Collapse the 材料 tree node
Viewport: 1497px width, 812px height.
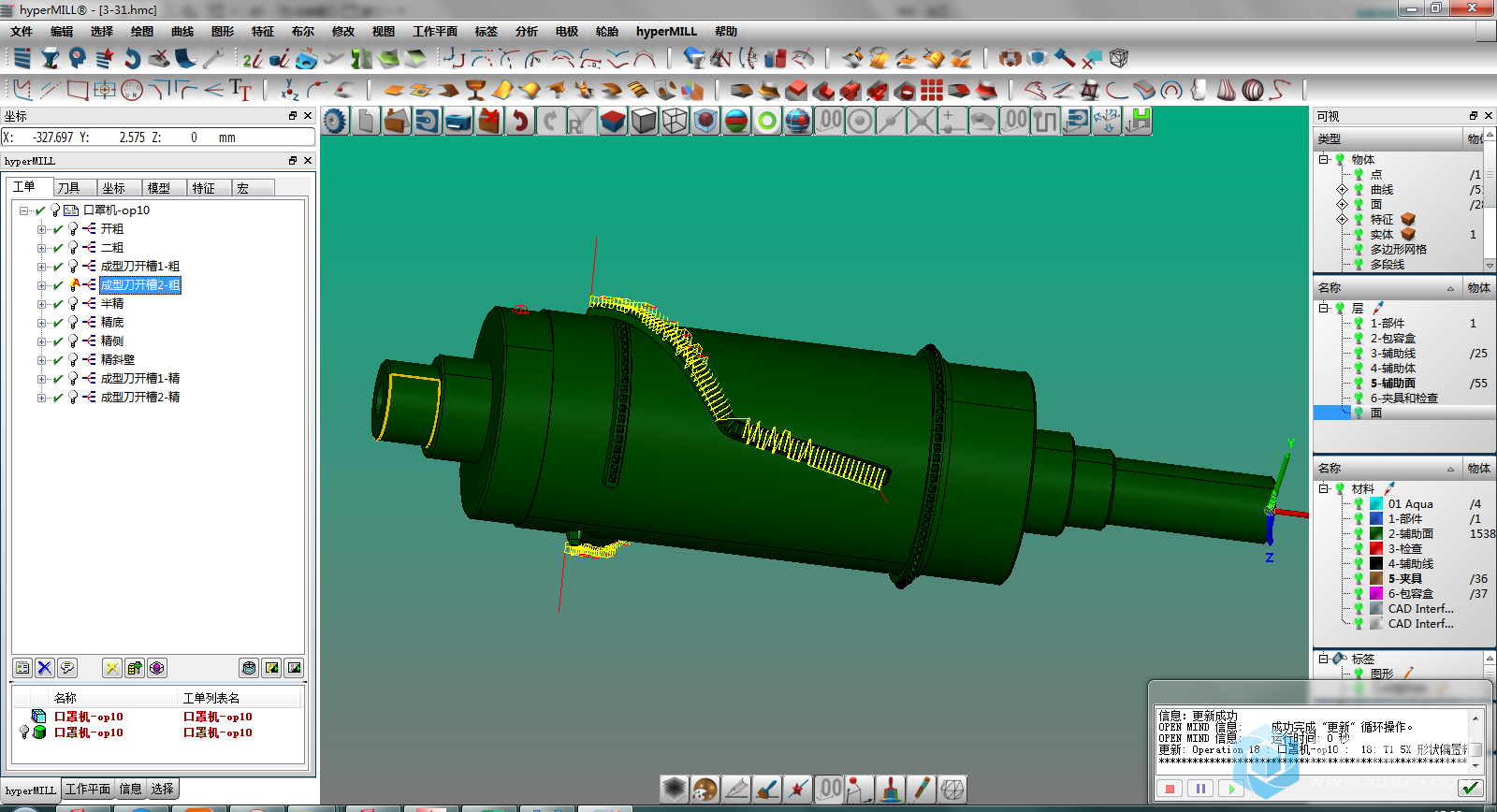[x=1324, y=488]
